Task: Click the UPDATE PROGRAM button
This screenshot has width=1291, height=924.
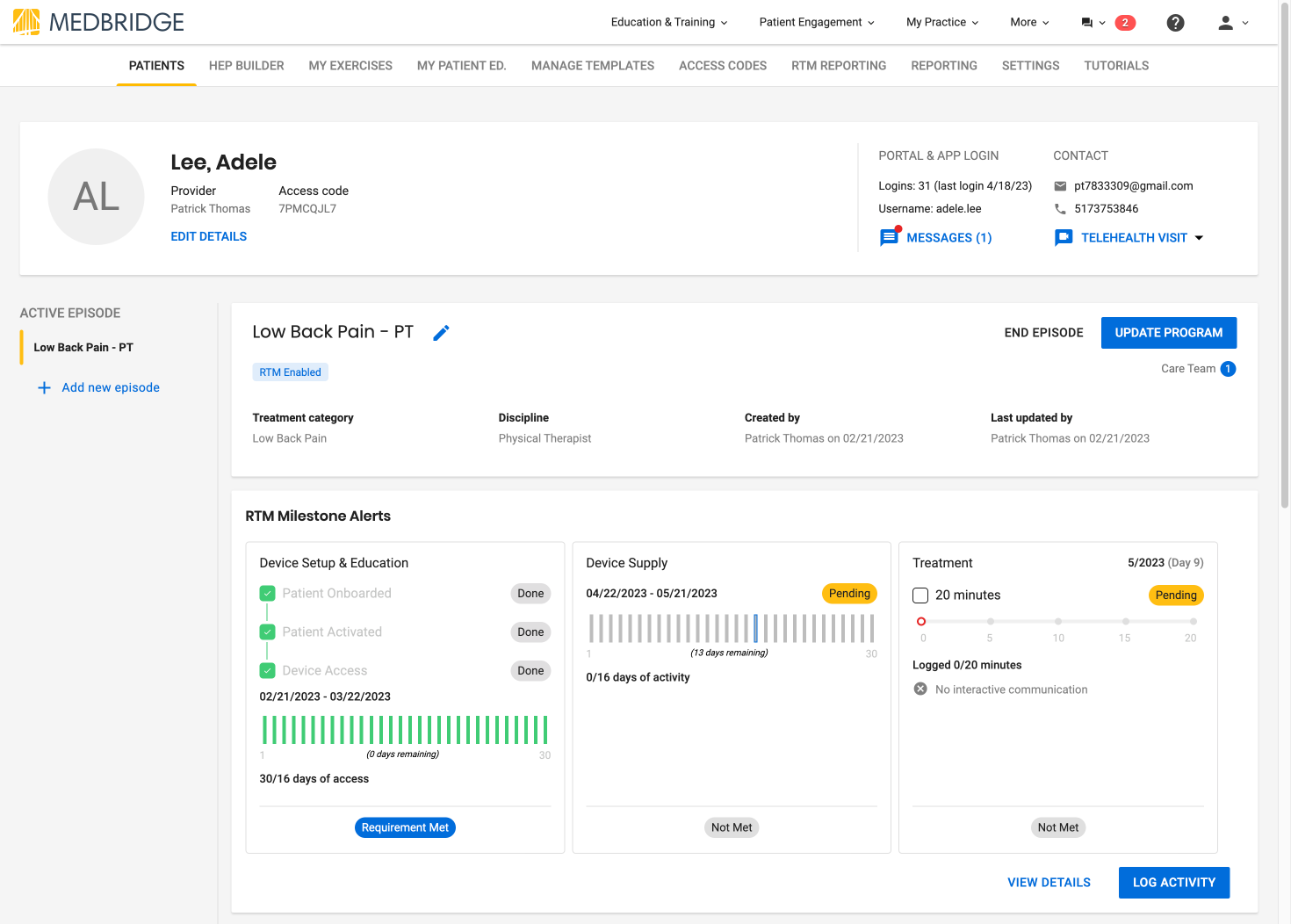Action: point(1169,333)
